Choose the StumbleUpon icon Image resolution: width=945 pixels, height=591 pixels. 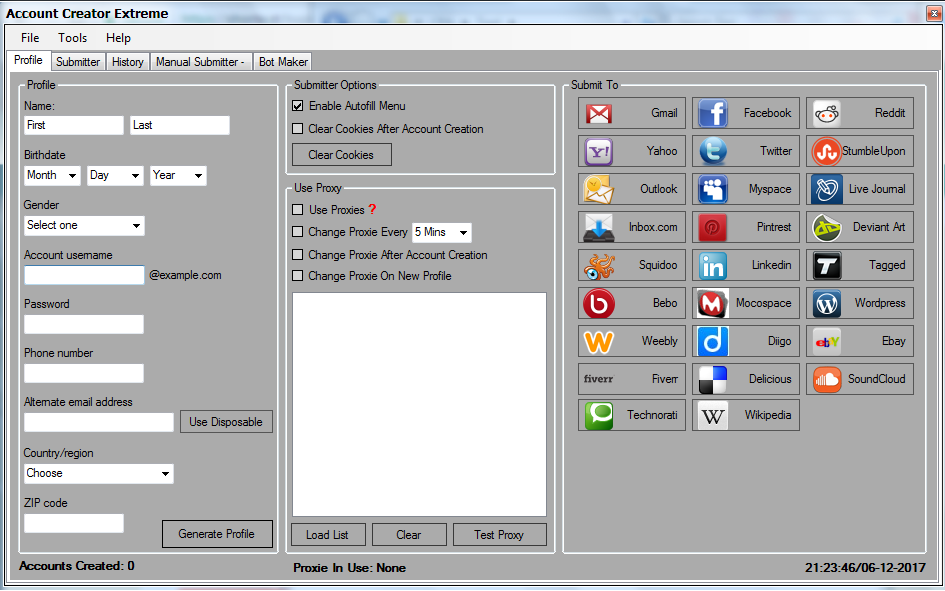827,151
